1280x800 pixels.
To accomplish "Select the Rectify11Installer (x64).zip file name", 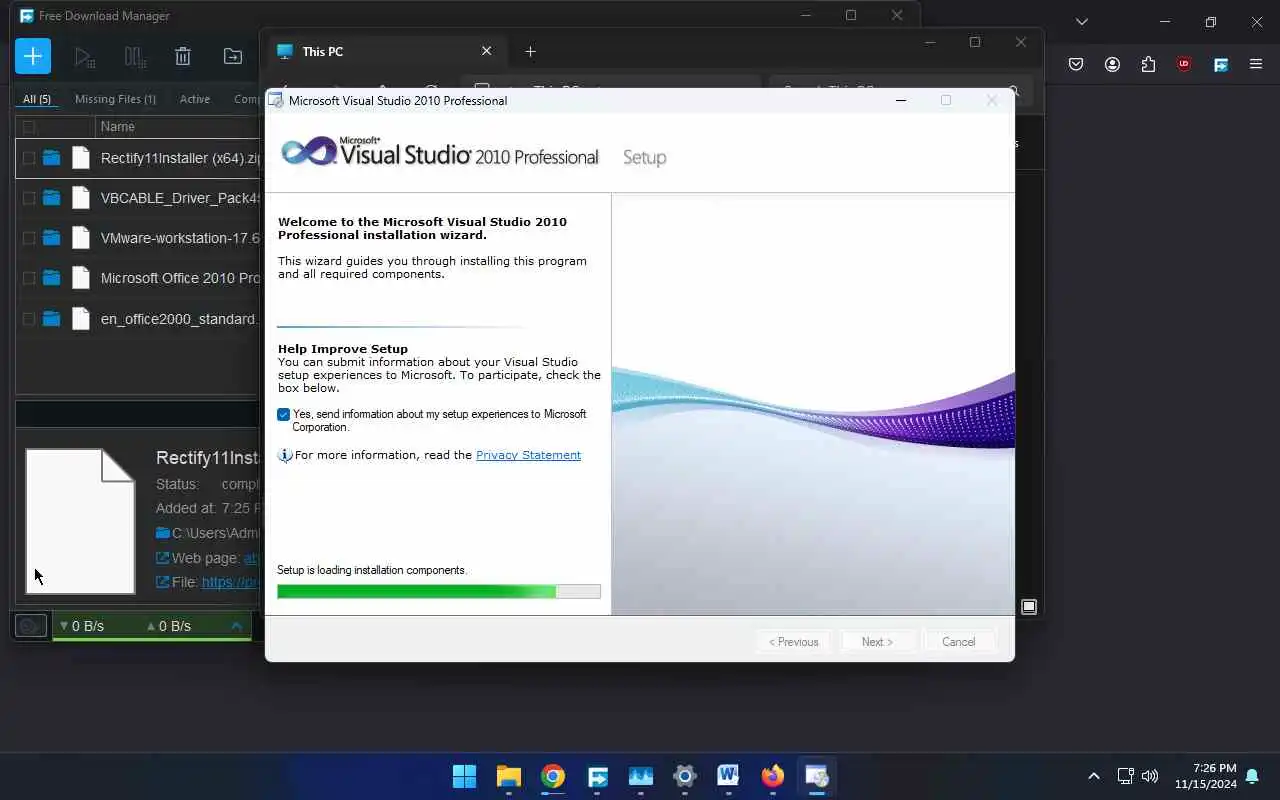I will click(x=180, y=158).
